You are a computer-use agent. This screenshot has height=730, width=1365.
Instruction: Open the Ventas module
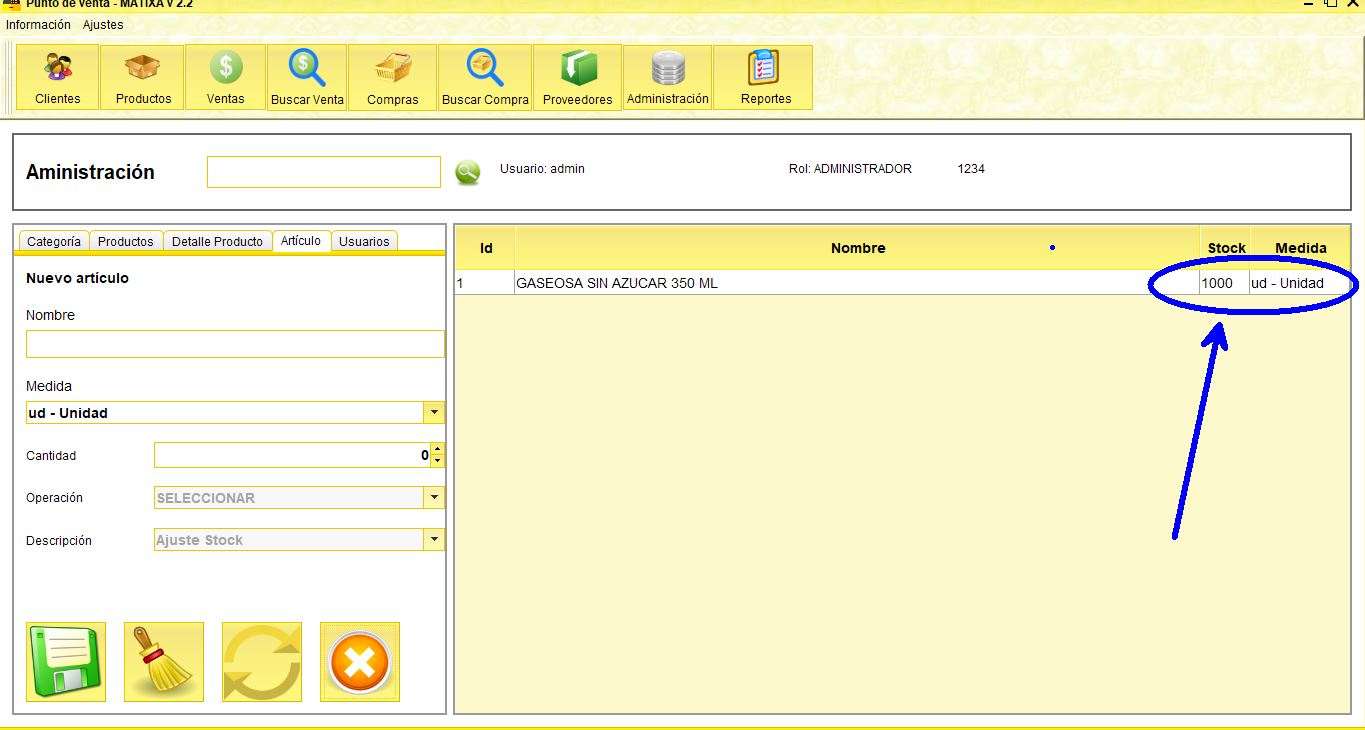tap(225, 76)
